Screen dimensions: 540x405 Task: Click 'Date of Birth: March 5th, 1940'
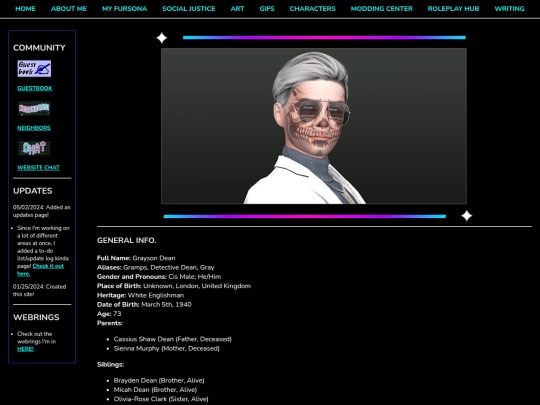click(144, 304)
